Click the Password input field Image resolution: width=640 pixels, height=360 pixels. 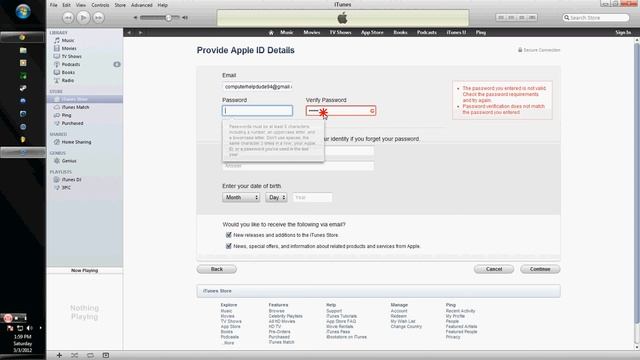click(258, 111)
